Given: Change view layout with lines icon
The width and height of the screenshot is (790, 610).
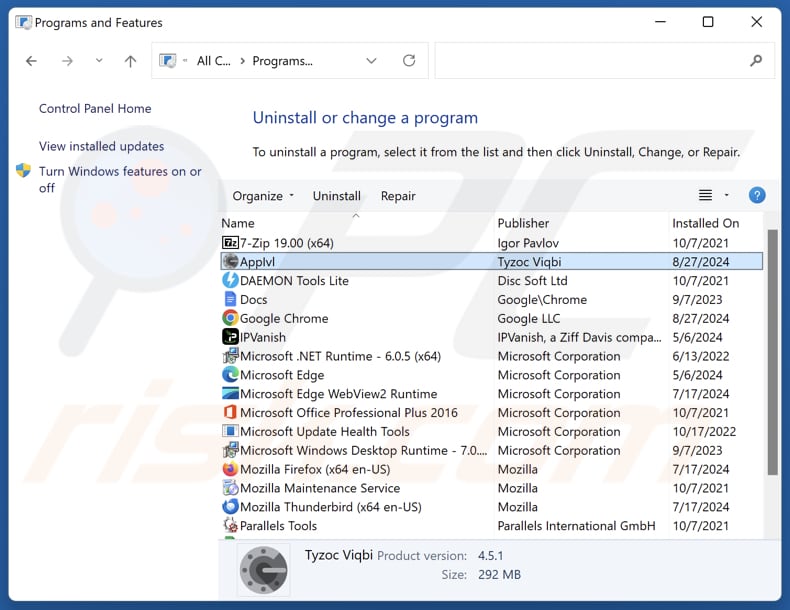Looking at the screenshot, I should (x=705, y=195).
